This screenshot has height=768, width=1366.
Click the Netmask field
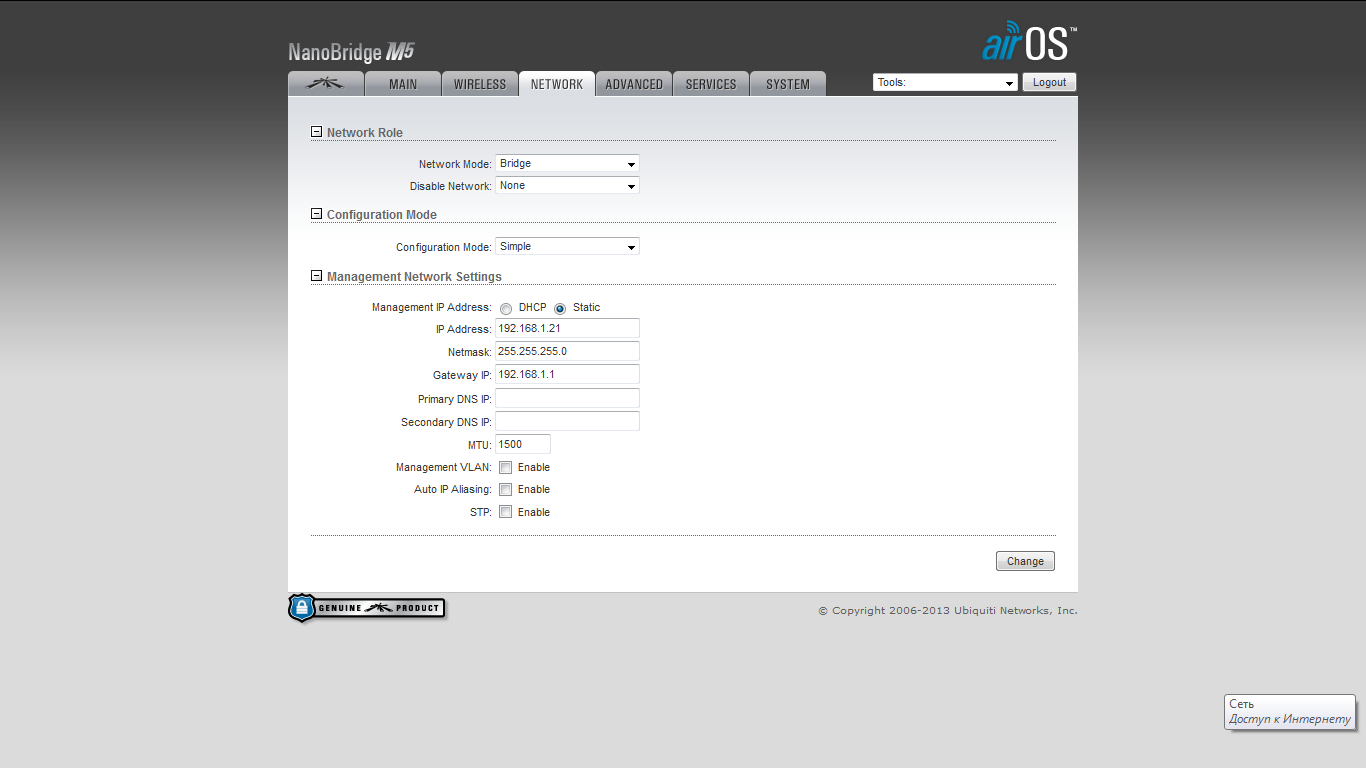coord(567,352)
